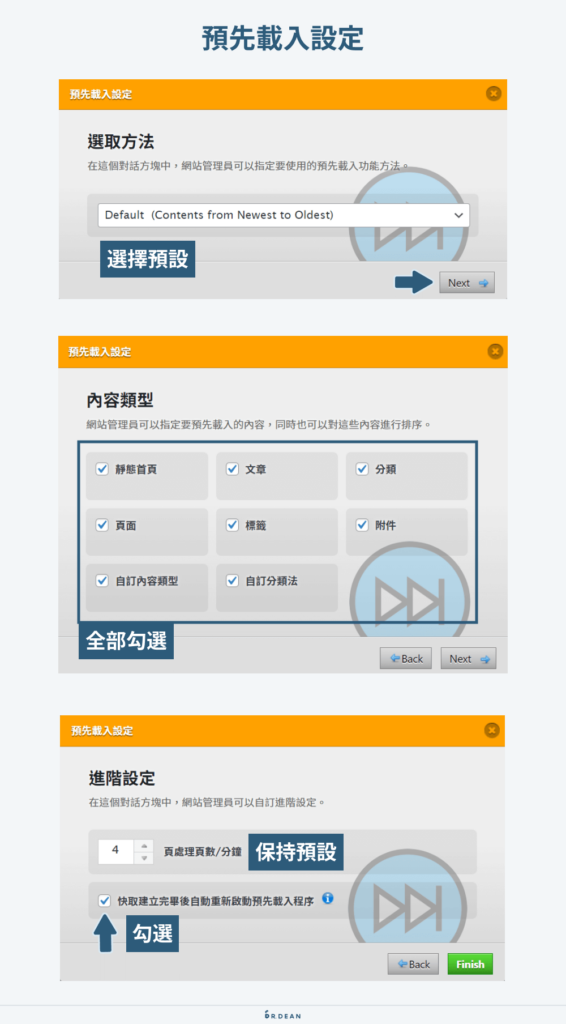
Task: Click the blue info icon
Action: coord(328,899)
